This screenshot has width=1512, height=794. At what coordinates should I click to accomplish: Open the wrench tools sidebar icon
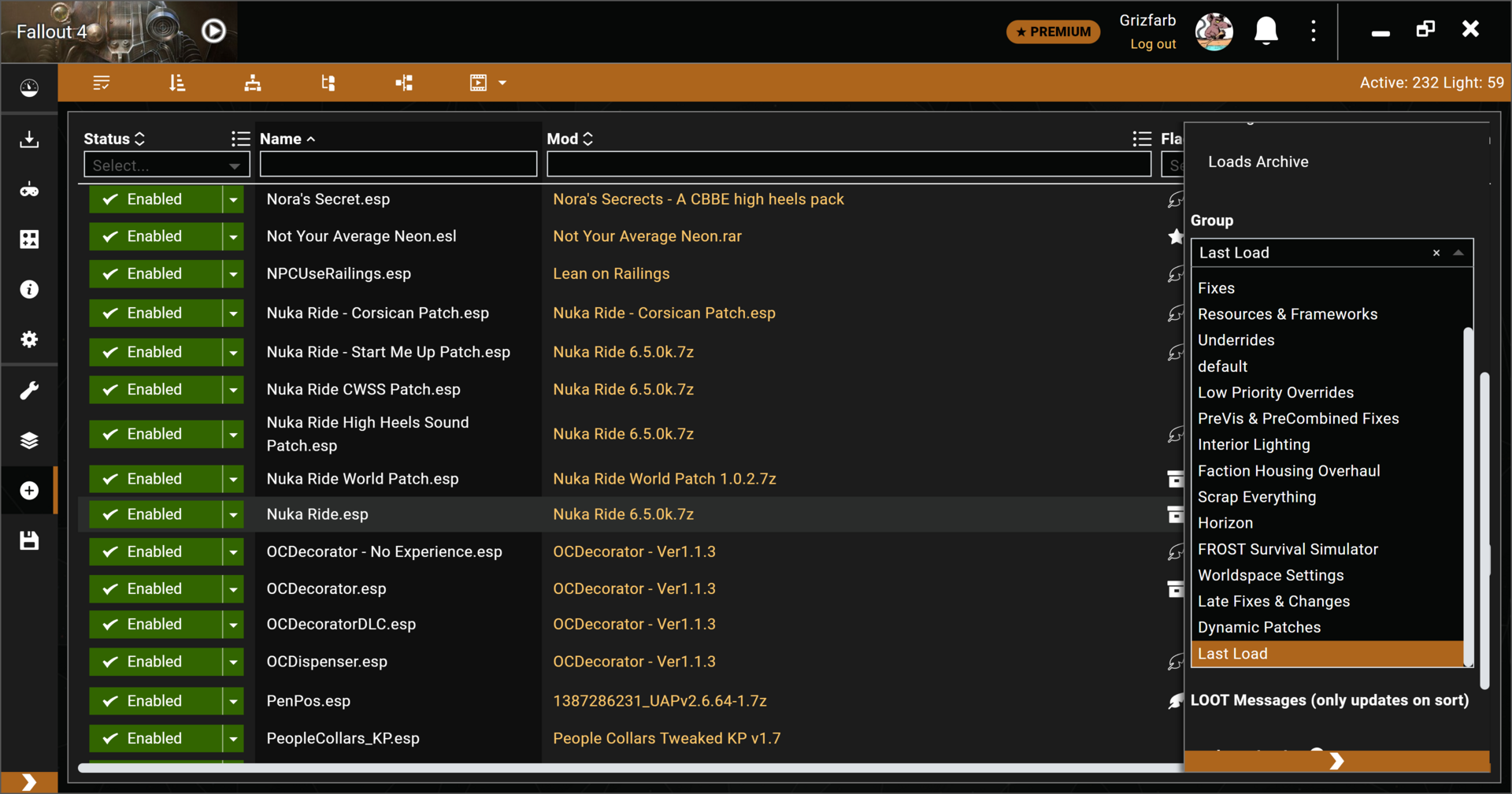coord(29,390)
